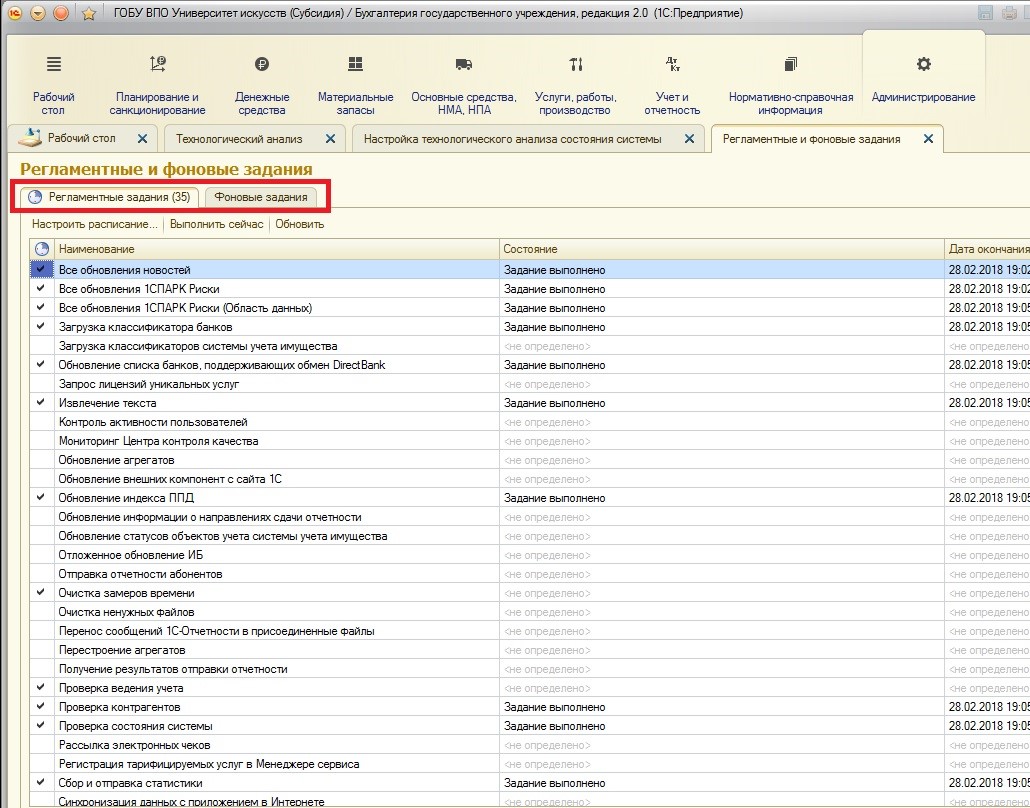Click Настроить расписание button
Screen dimensions: 1030x808
point(94,224)
